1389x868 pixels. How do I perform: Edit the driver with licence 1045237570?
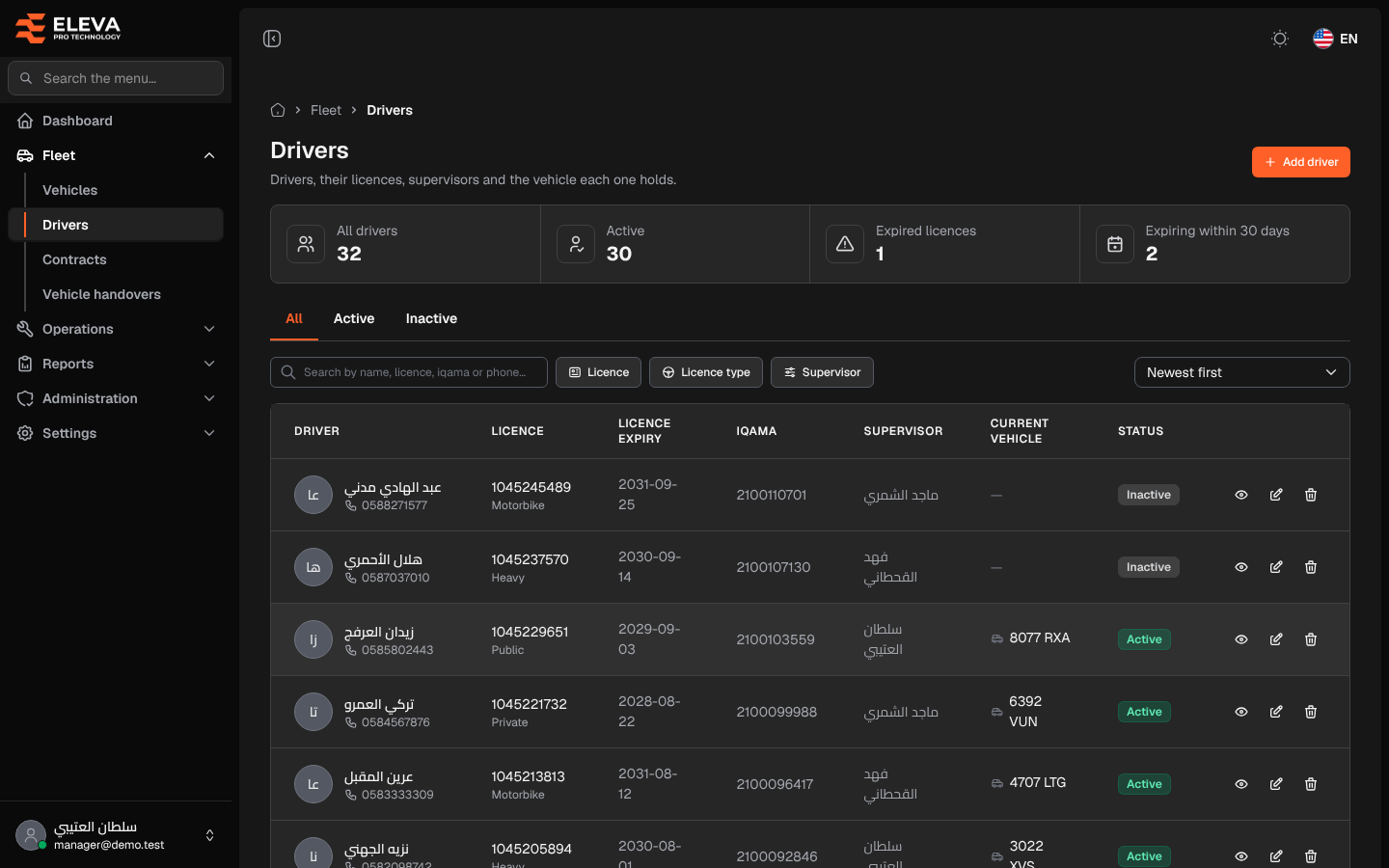pos(1276,567)
